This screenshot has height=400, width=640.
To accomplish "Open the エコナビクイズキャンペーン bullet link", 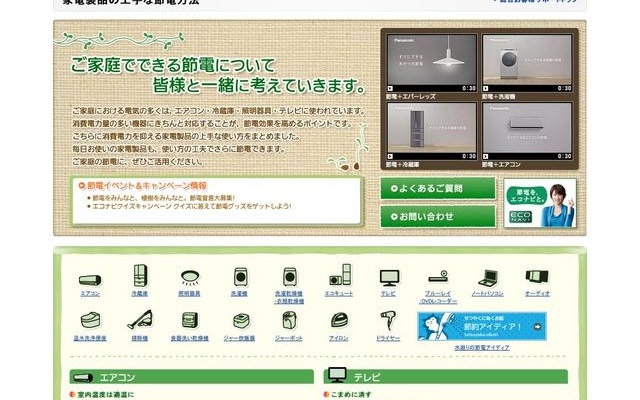I will point(192,206).
